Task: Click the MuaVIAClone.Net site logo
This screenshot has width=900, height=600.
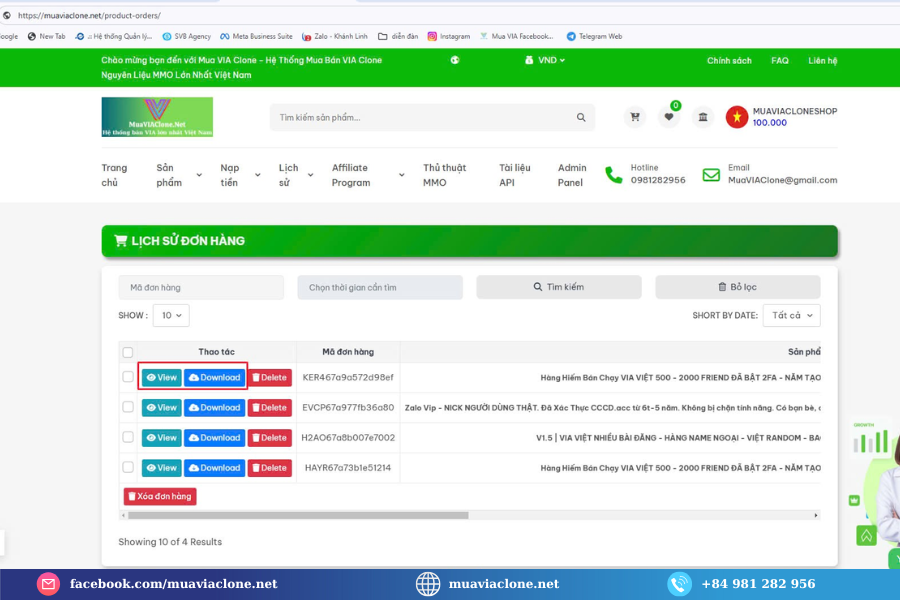Action: 157,117
